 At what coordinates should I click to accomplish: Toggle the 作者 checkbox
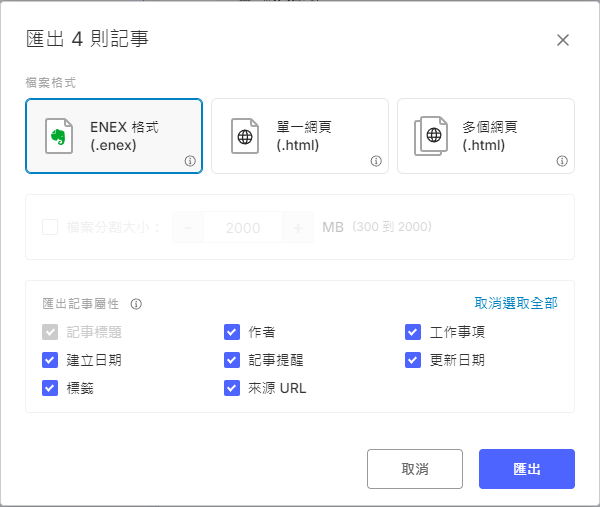[232, 332]
